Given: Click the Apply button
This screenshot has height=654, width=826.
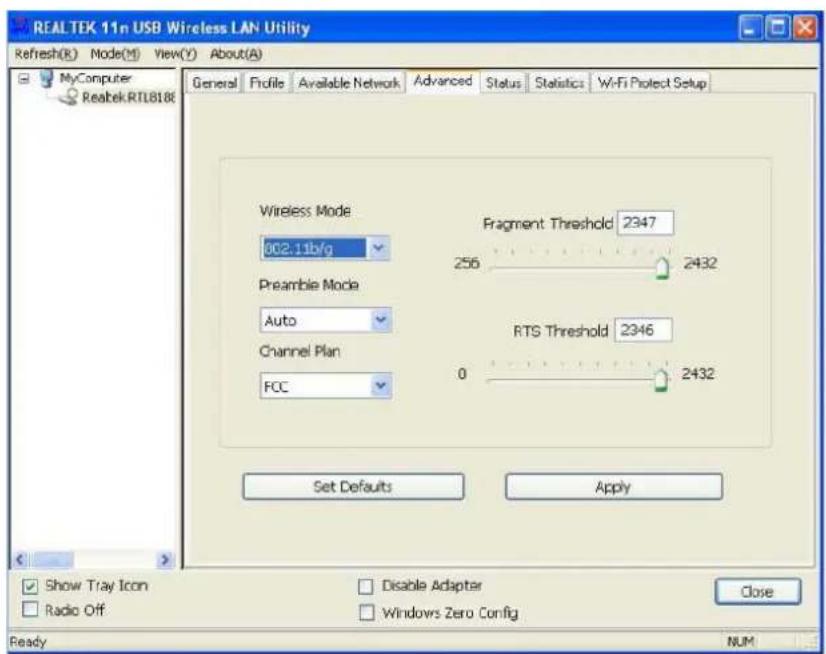Looking at the screenshot, I should (613, 486).
